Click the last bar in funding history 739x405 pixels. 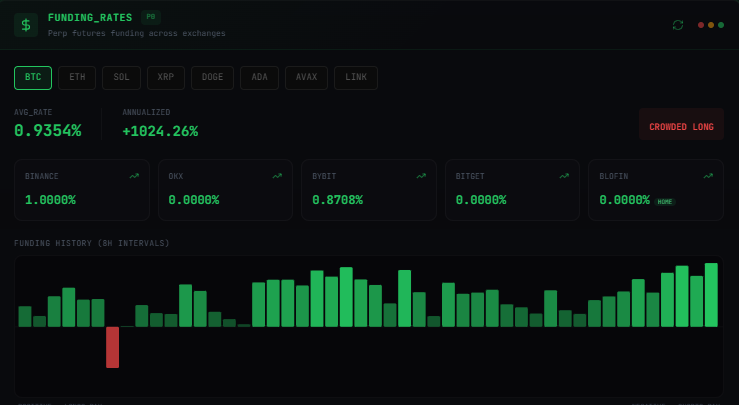711,295
